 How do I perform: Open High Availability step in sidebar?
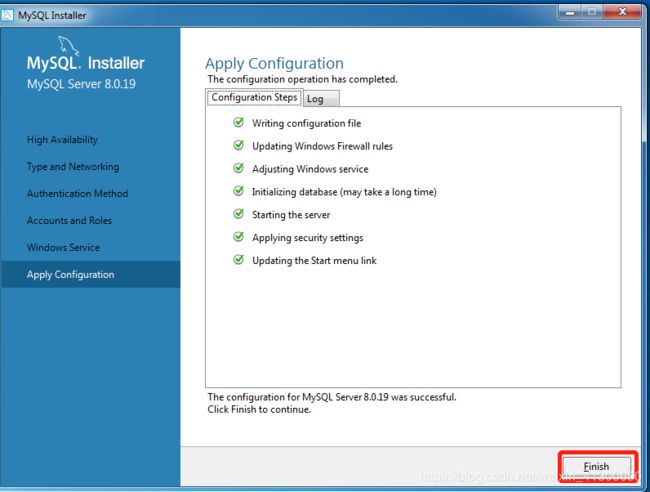[62, 140]
